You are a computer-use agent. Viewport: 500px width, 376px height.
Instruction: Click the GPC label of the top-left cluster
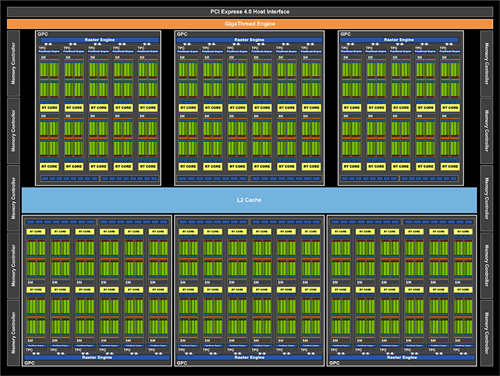click(43, 34)
